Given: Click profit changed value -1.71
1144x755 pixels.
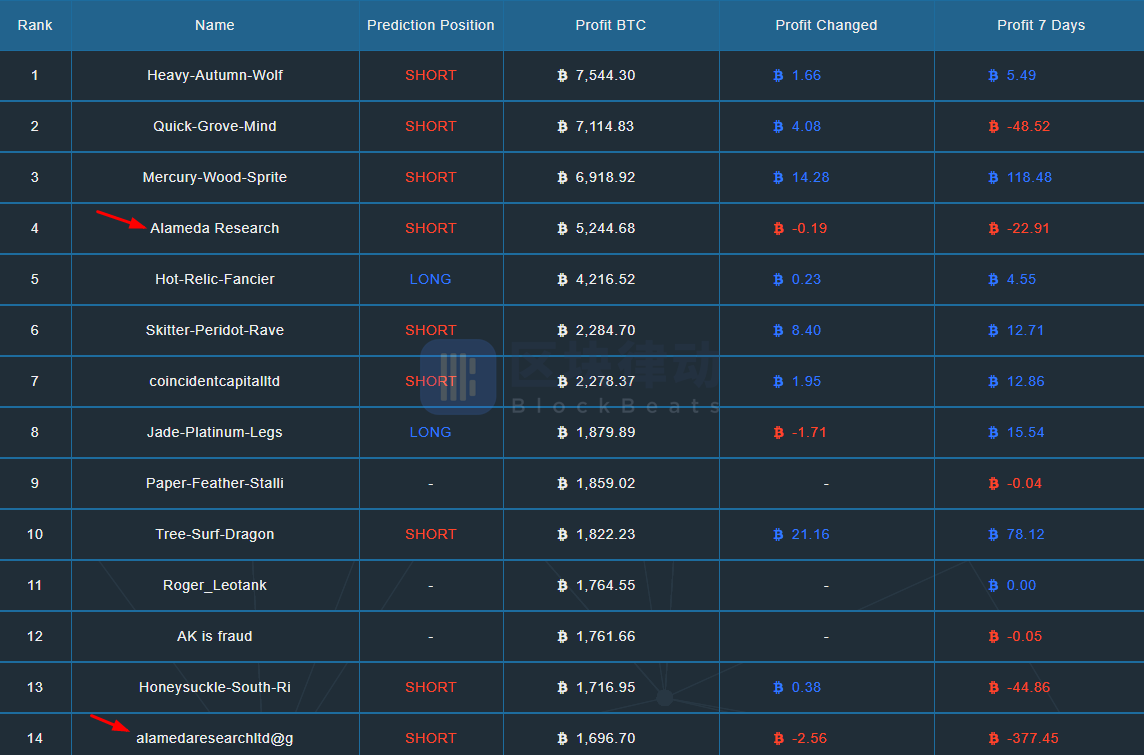Looking at the screenshot, I should click(x=809, y=433).
